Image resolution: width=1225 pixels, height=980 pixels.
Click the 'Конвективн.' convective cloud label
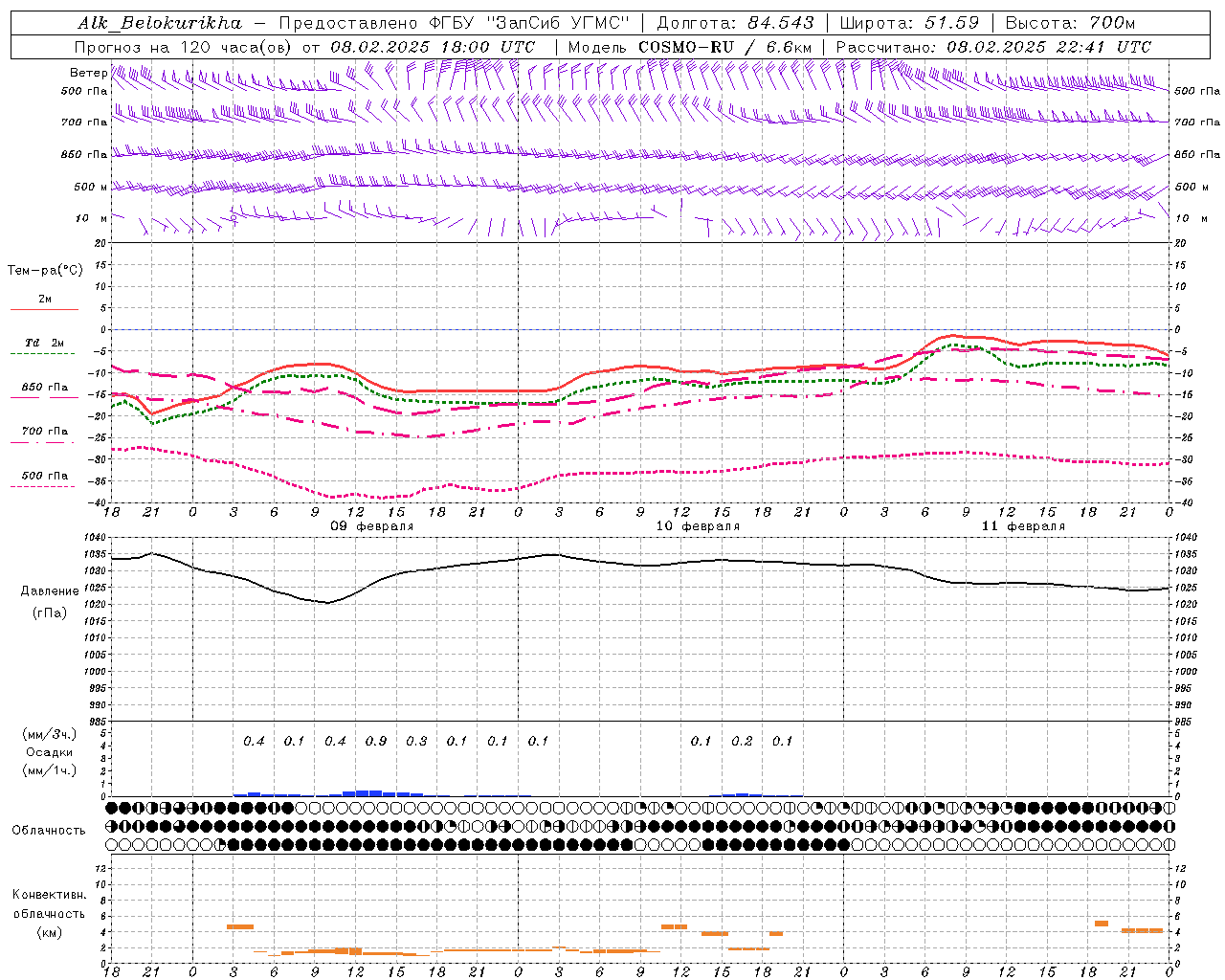(x=49, y=895)
